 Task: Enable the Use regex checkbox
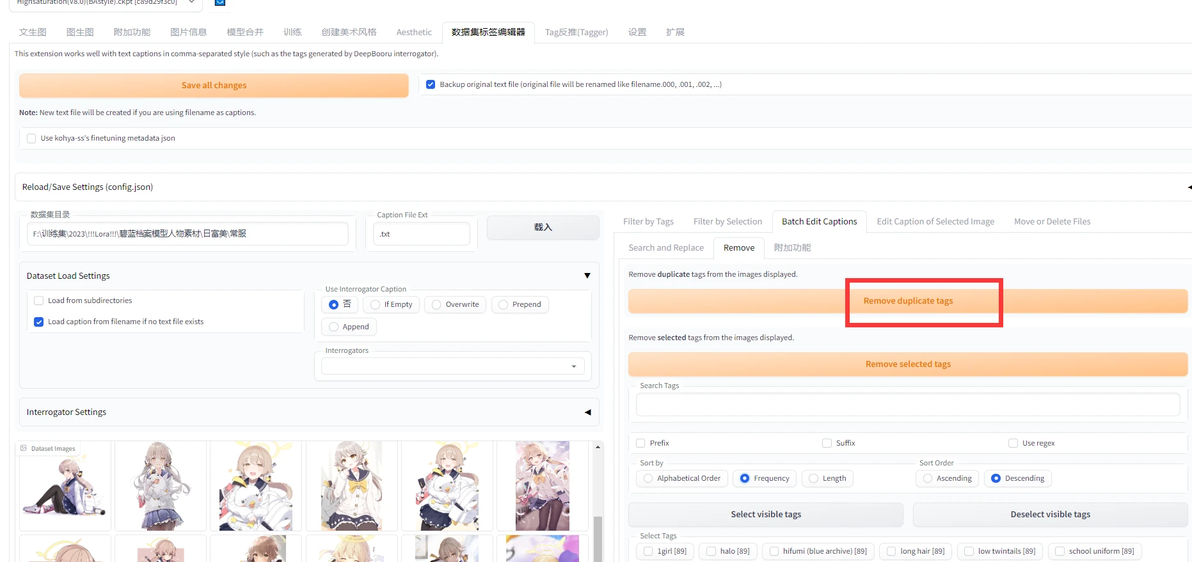pyautogui.click(x=1013, y=443)
